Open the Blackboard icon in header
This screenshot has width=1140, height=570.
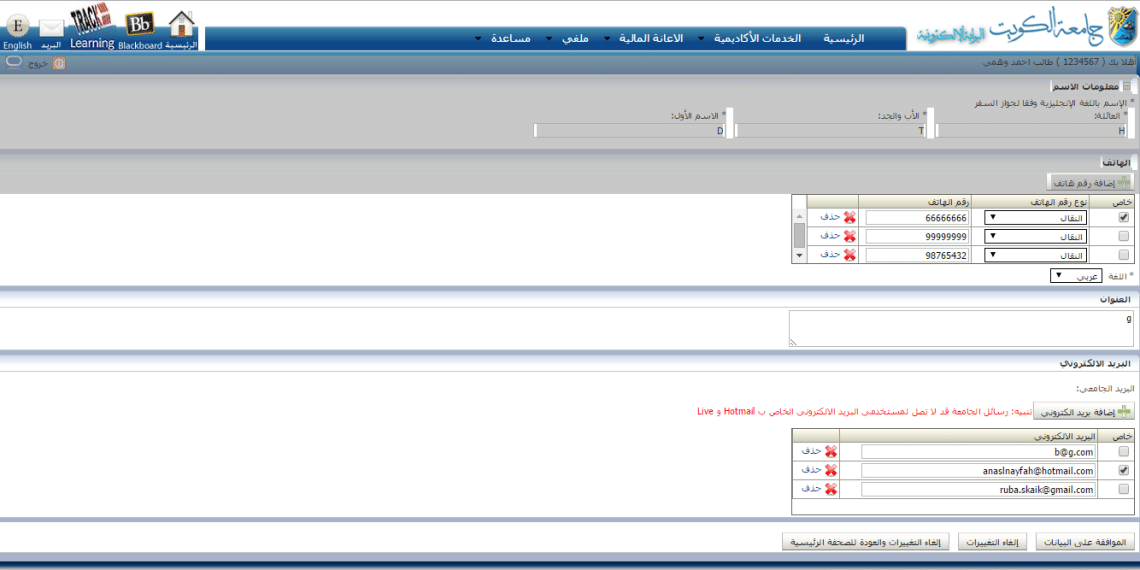(x=141, y=25)
